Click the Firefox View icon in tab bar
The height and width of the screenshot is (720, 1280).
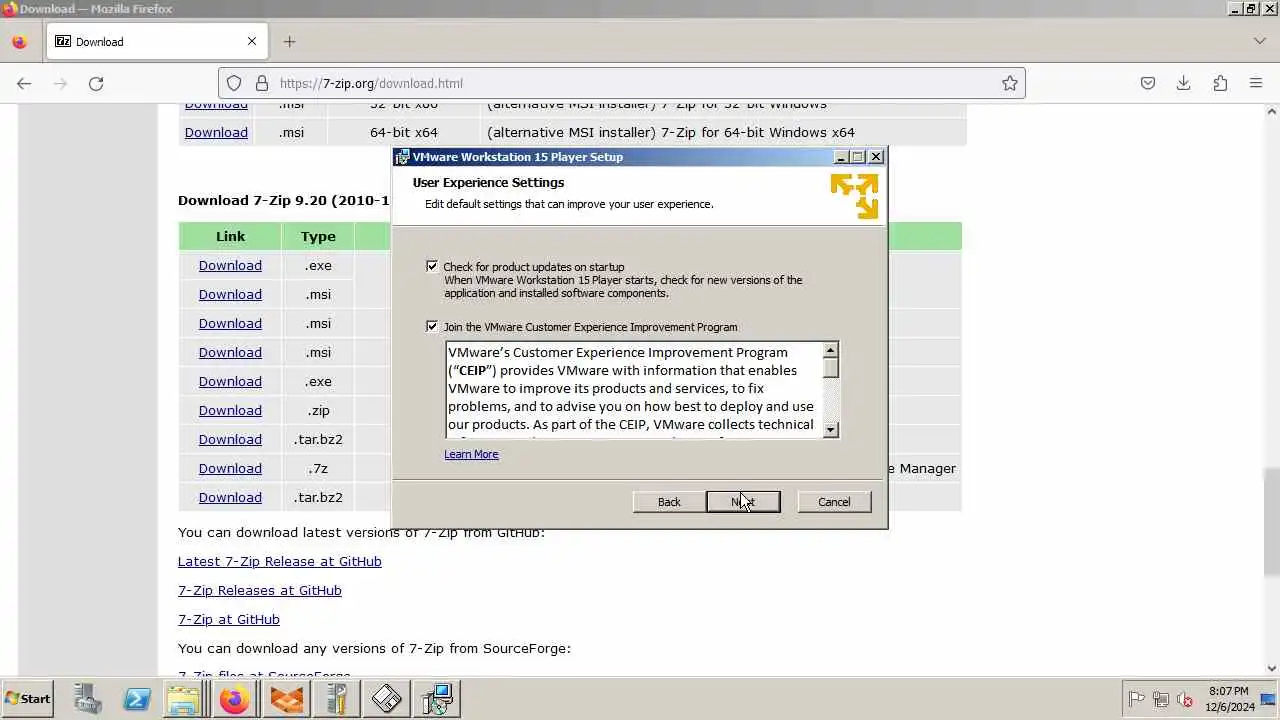pyautogui.click(x=19, y=41)
